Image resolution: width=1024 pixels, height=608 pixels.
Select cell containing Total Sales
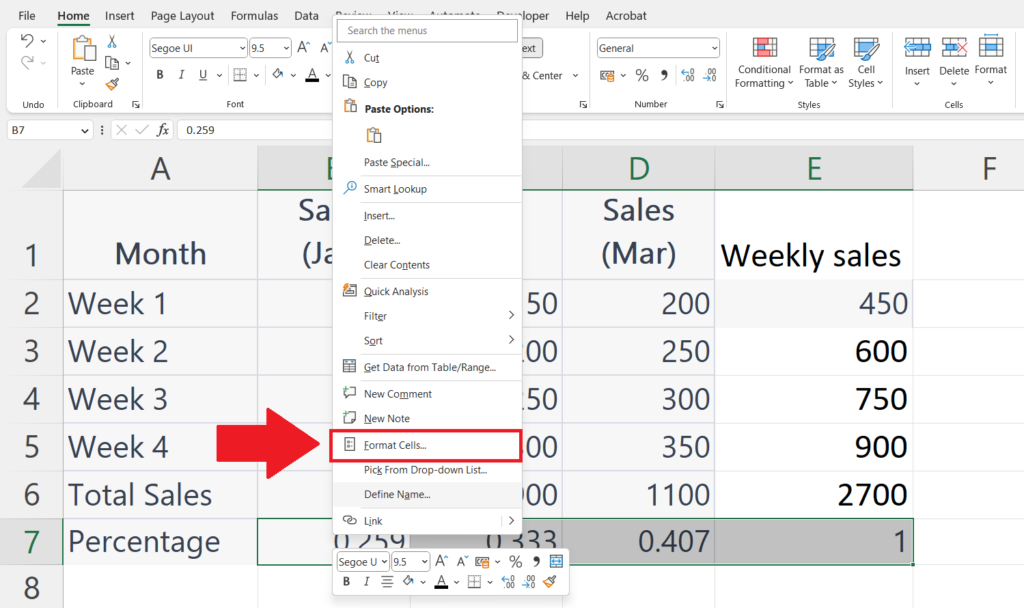click(160, 494)
